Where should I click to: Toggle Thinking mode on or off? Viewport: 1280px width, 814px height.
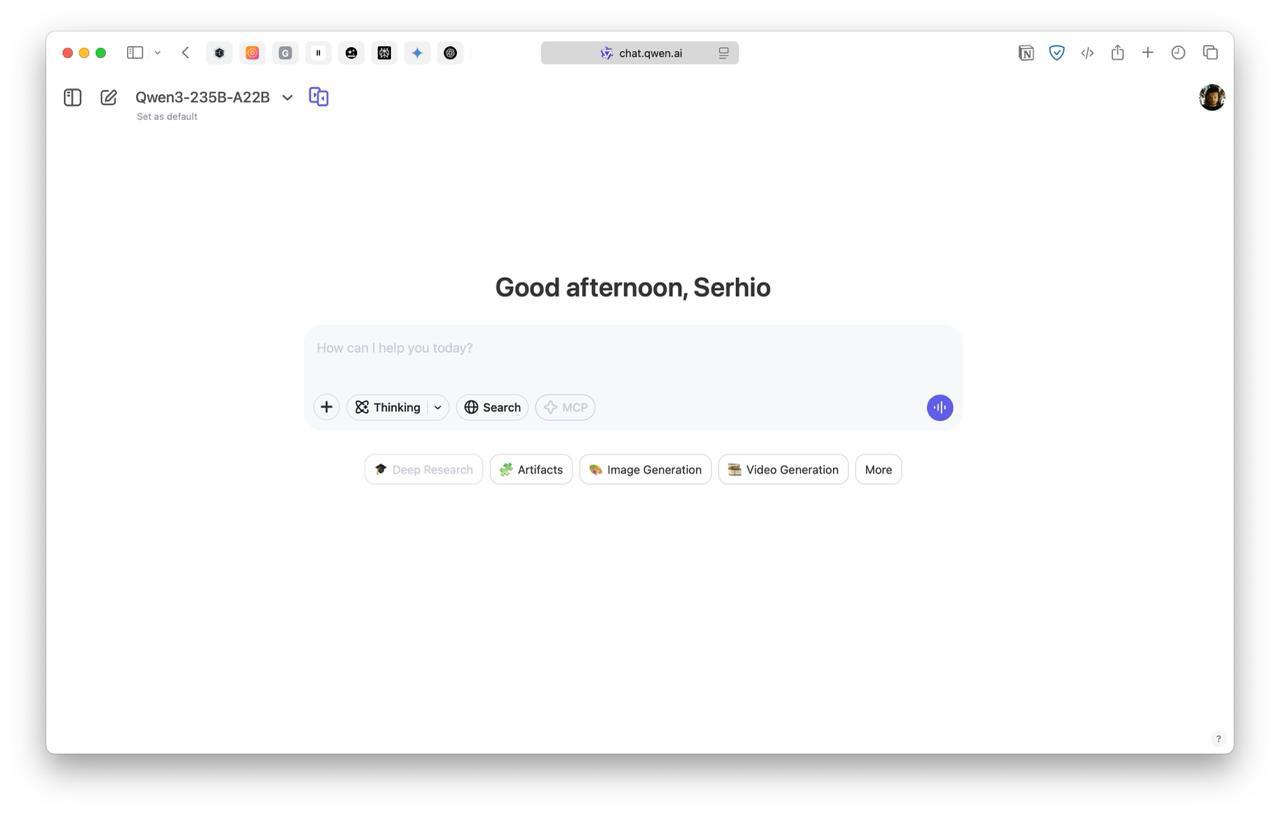click(x=388, y=407)
